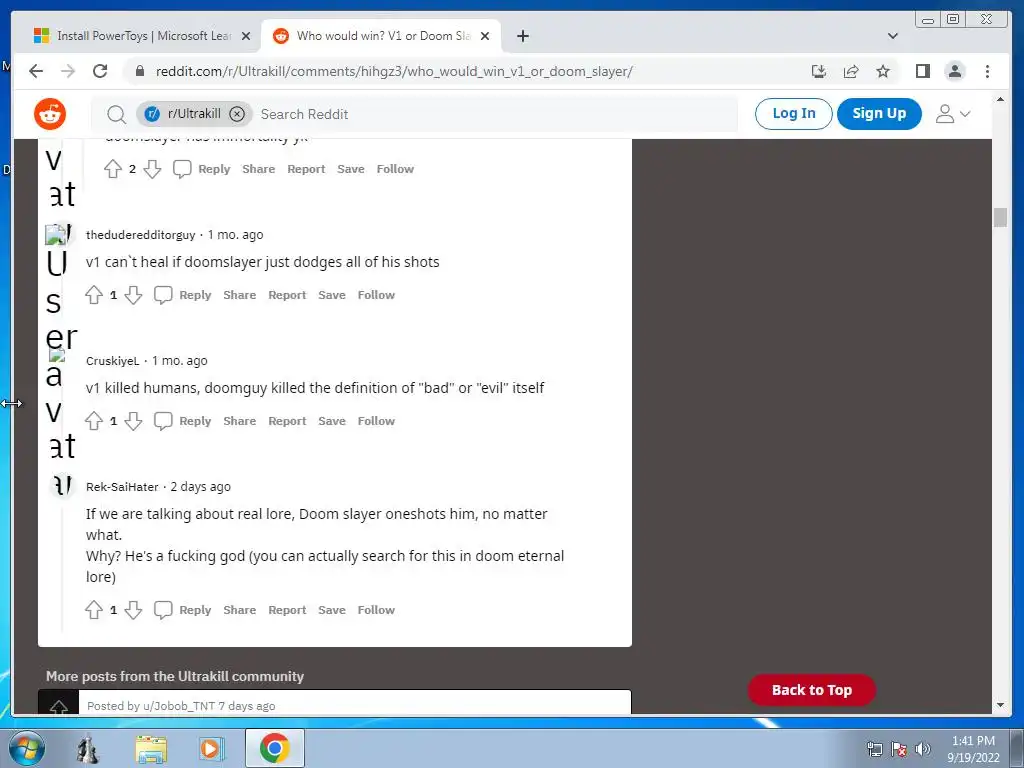Share thedudereditorguy's comment

(240, 295)
